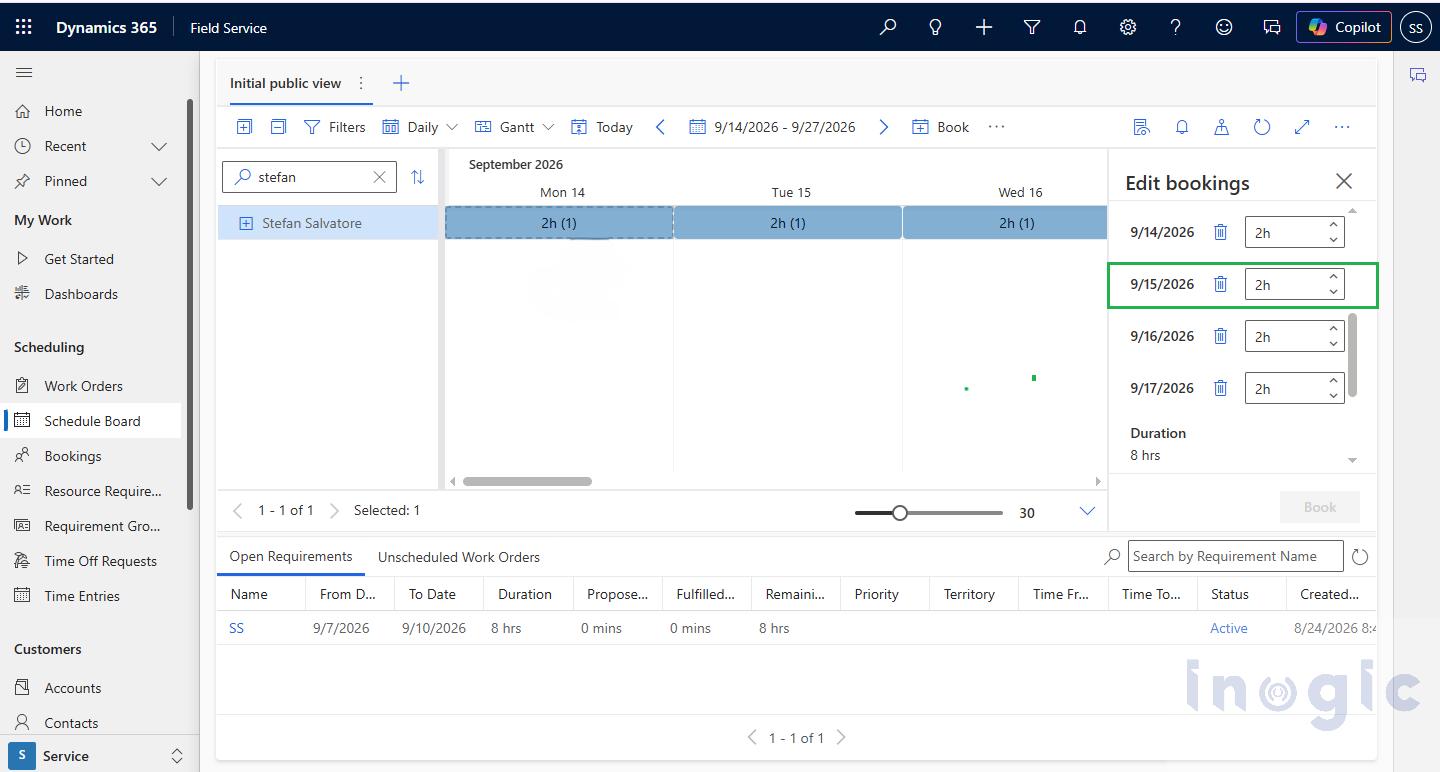Click the plus quick create icon
1440x772 pixels.
pos(984,27)
